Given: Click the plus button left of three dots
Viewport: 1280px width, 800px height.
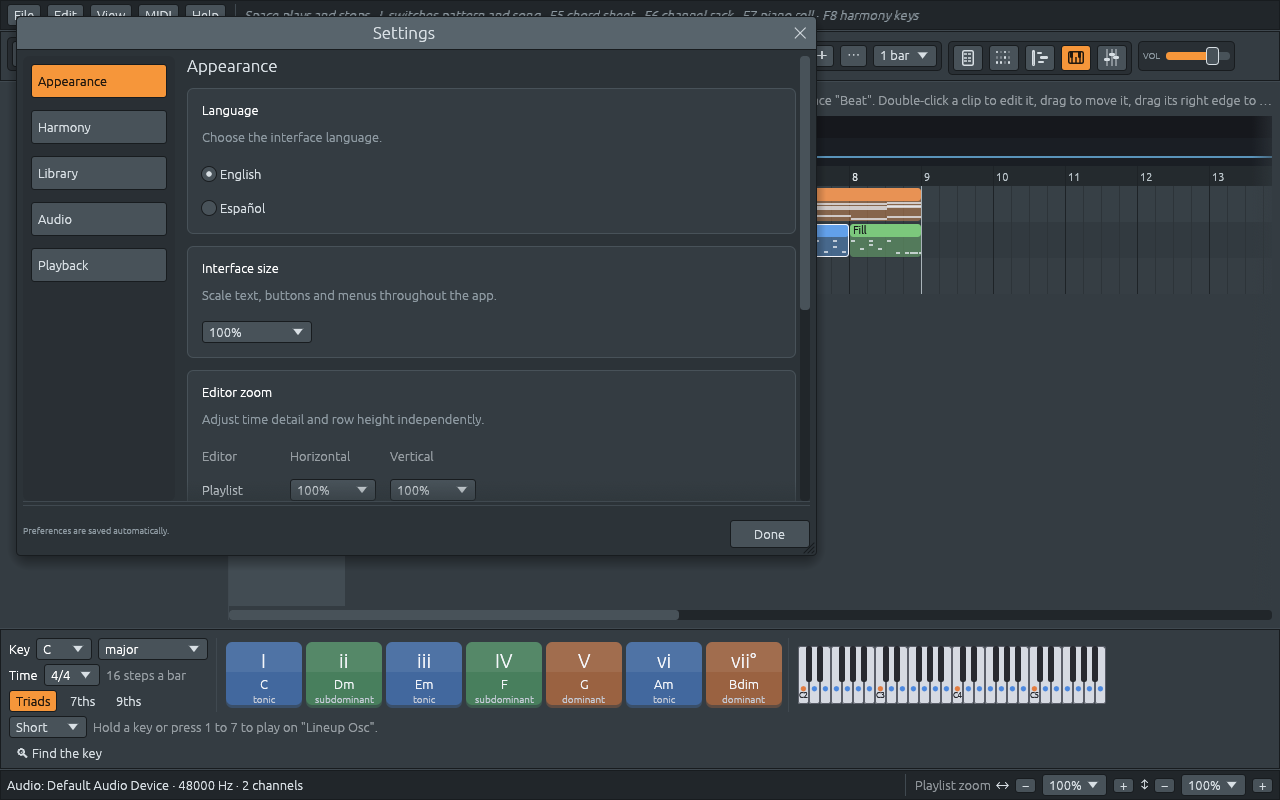Looking at the screenshot, I should pyautogui.click(x=822, y=56).
